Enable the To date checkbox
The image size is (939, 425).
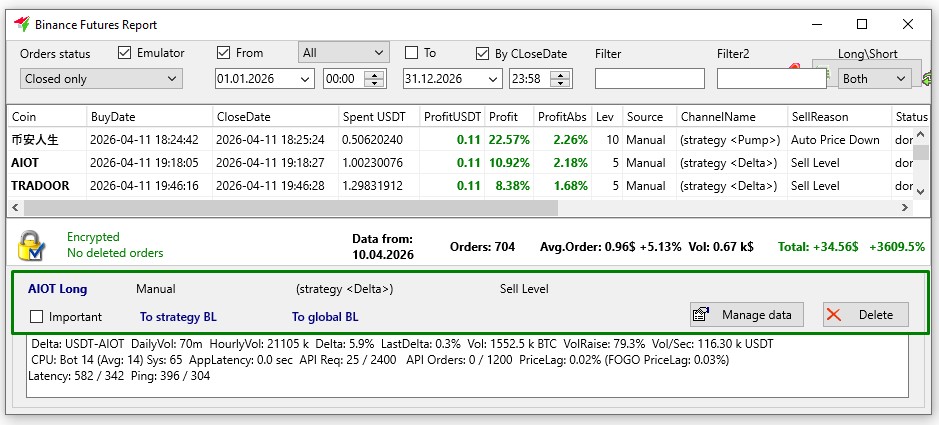click(x=411, y=53)
